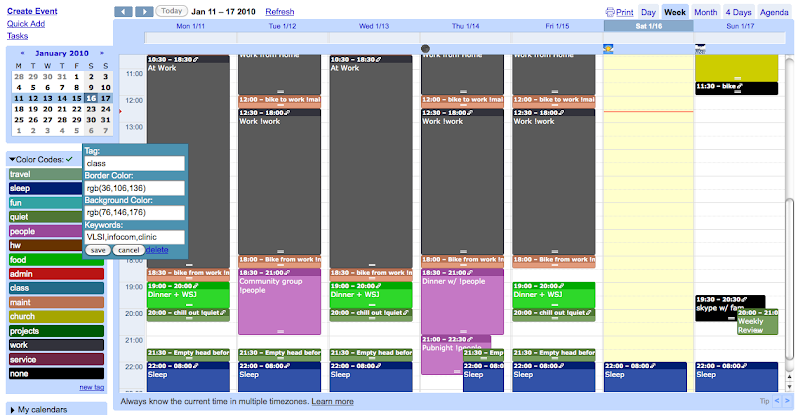The image size is (800, 415).
Task: Switch to Month view
Action: click(705, 12)
